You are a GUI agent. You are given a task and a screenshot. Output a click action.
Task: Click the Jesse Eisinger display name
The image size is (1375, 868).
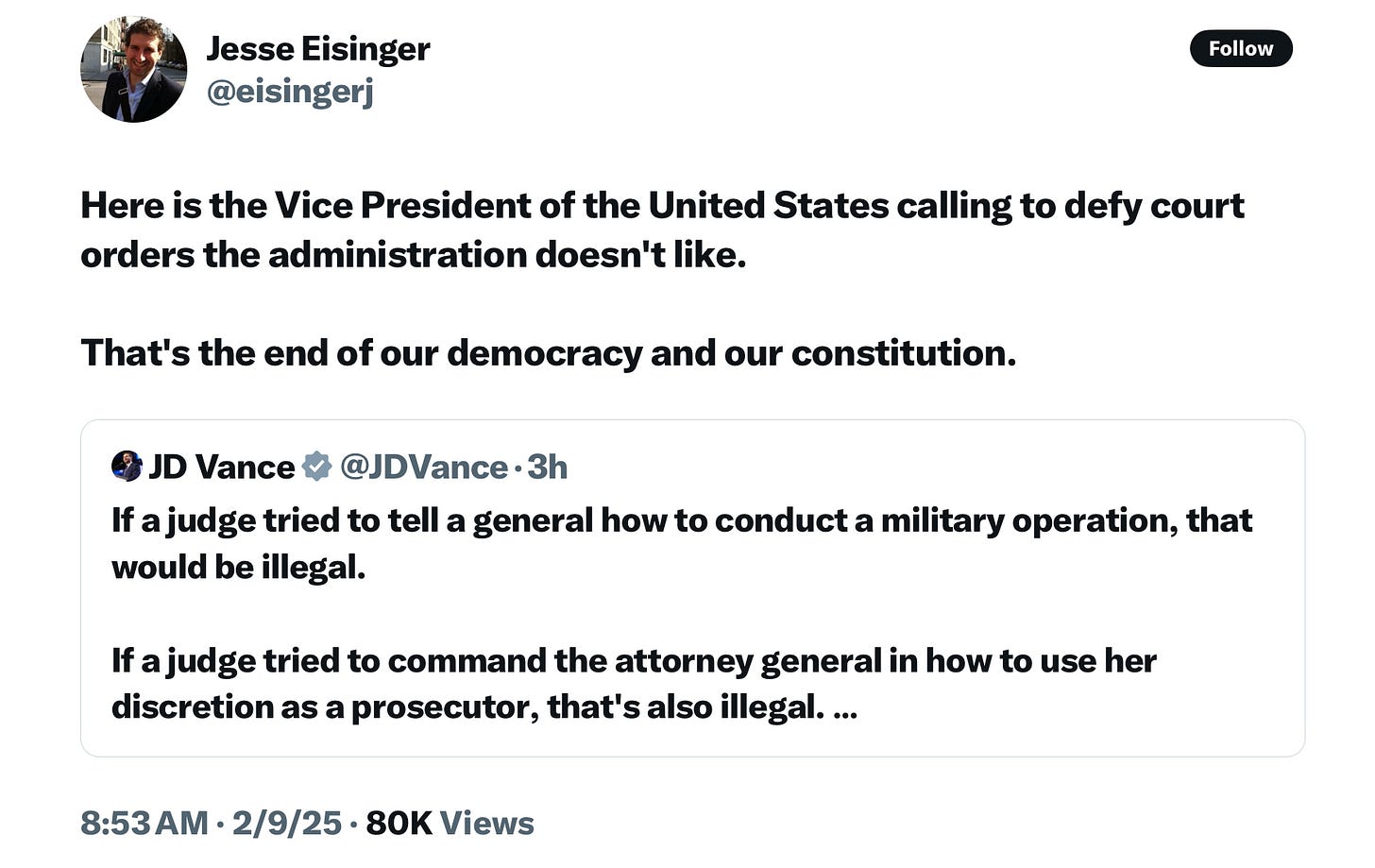[x=318, y=48]
